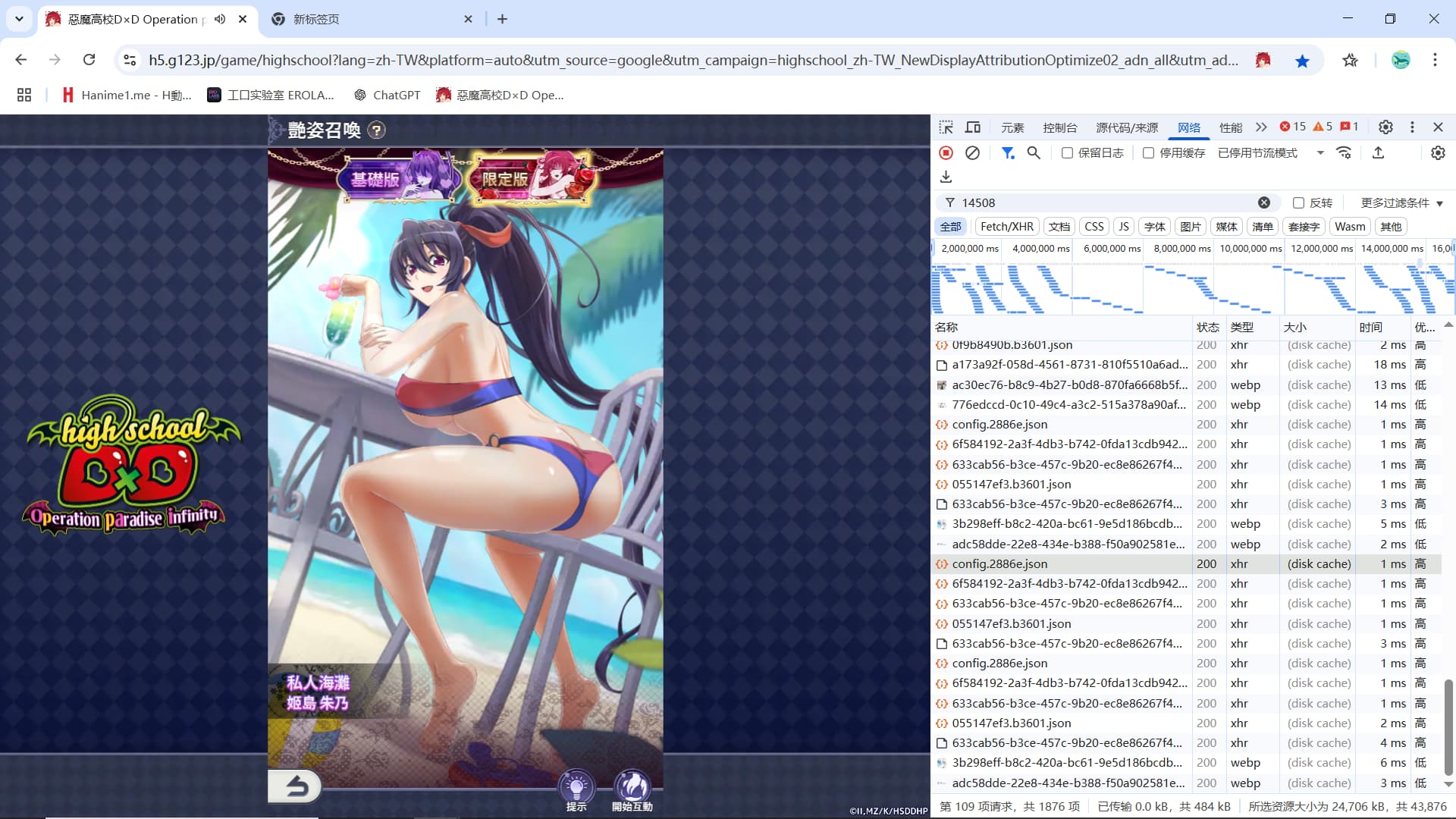The image size is (1456, 819).
Task: Open the extensions star icon
Action: pos(1350,60)
